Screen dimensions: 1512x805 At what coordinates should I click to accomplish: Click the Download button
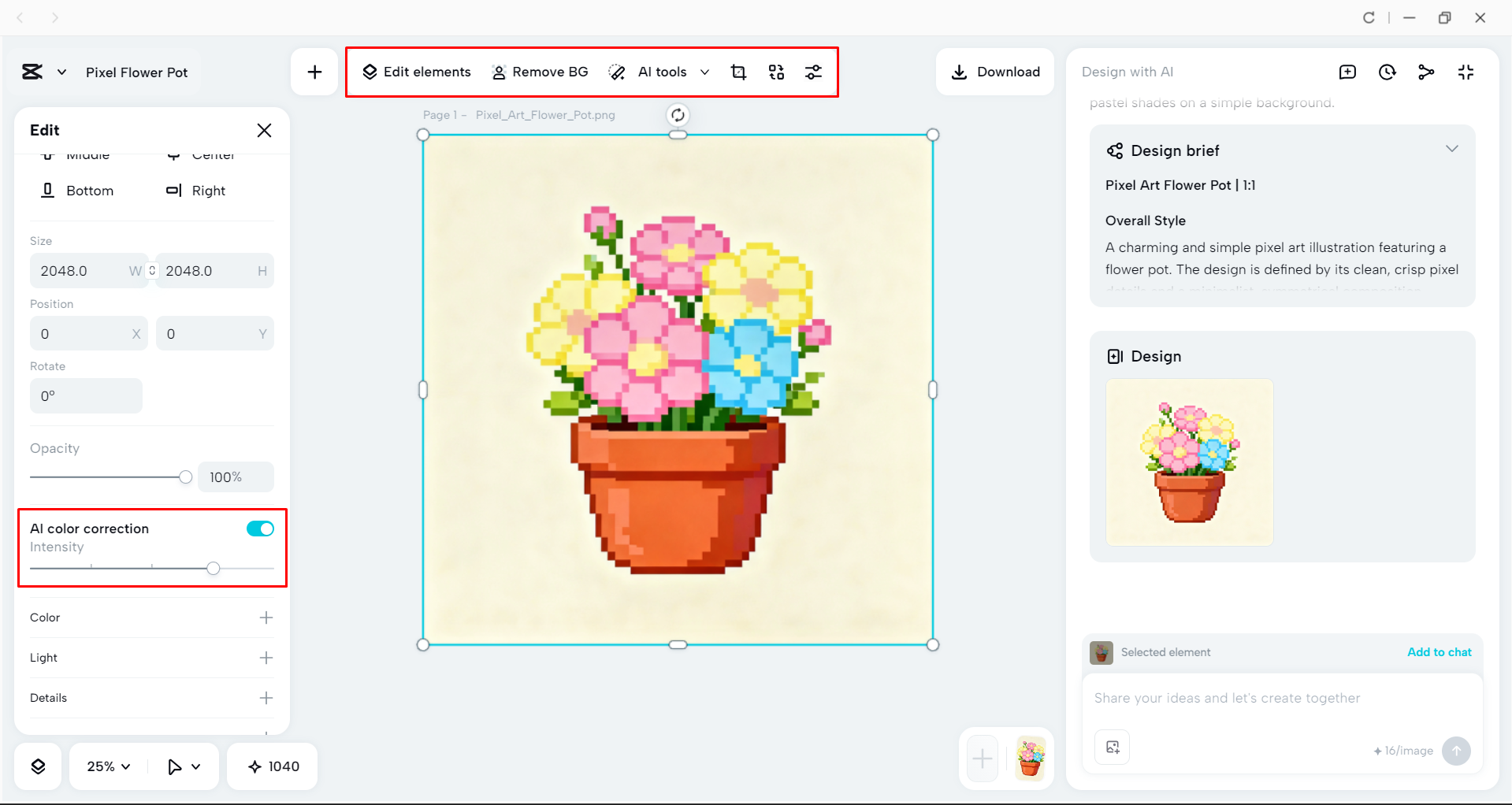[x=995, y=72]
